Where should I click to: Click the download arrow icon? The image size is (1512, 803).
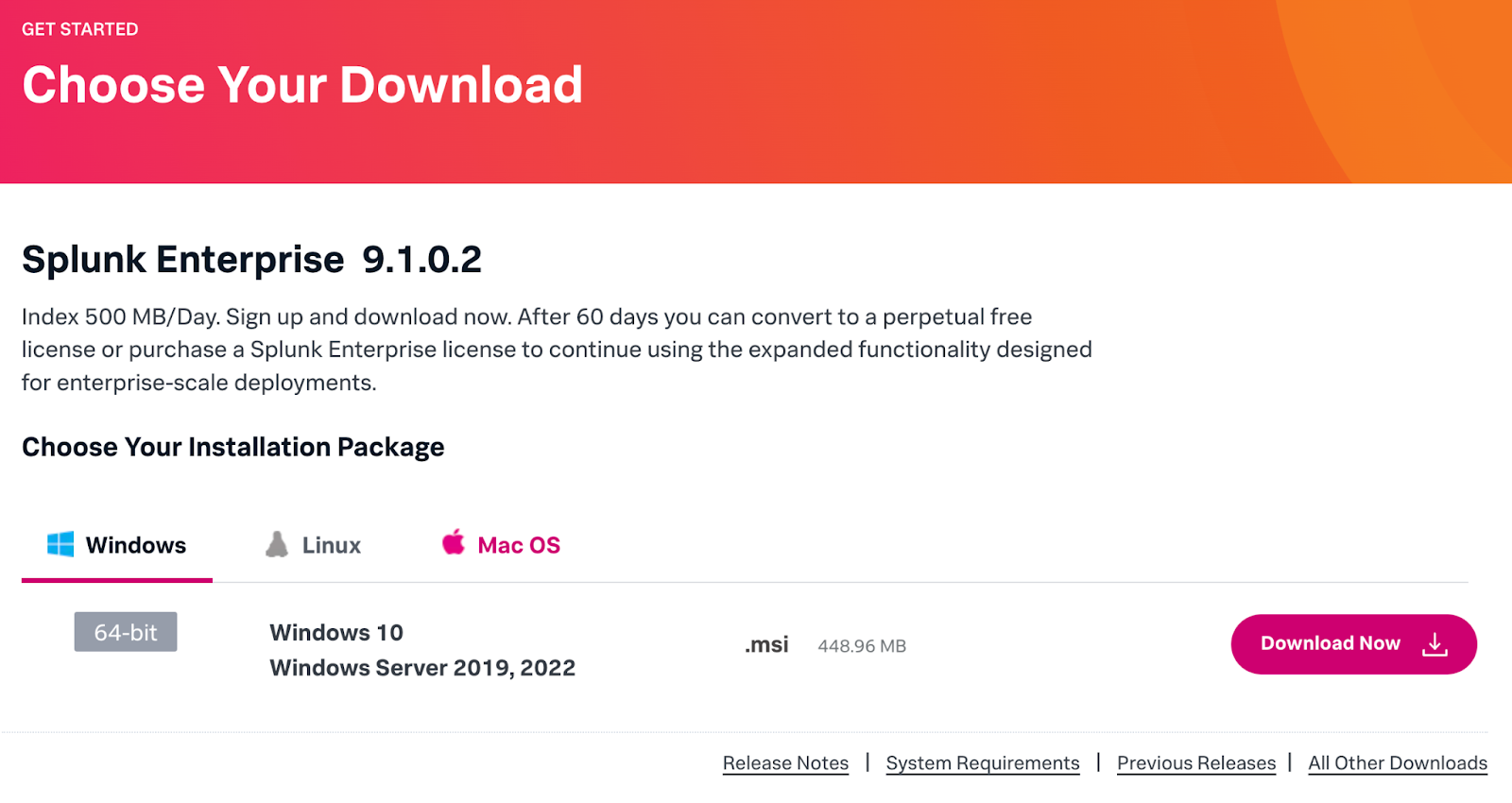coord(1435,644)
